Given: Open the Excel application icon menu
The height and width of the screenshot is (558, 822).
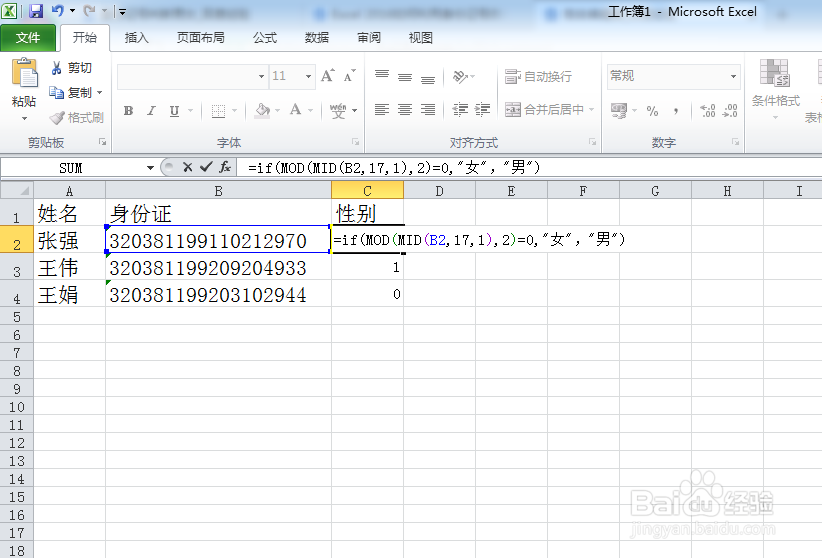Looking at the screenshot, I should pos(9,10).
